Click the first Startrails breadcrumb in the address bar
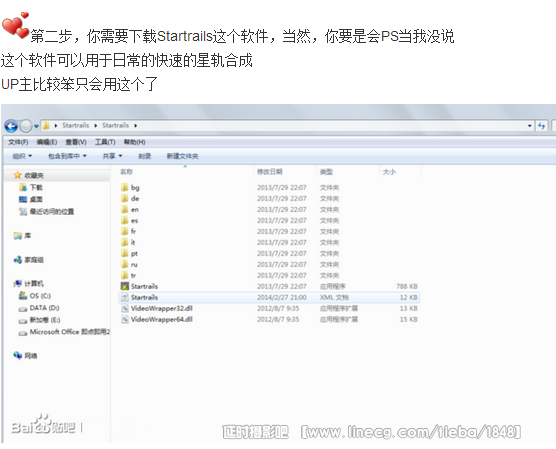This screenshot has width=556, height=449. [x=76, y=126]
